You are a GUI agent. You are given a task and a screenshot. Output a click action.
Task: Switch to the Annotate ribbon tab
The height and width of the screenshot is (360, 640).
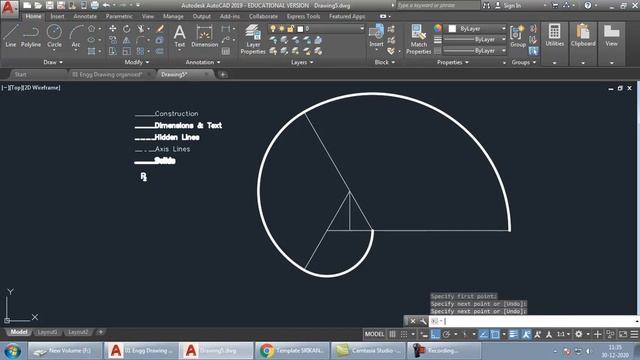point(85,16)
